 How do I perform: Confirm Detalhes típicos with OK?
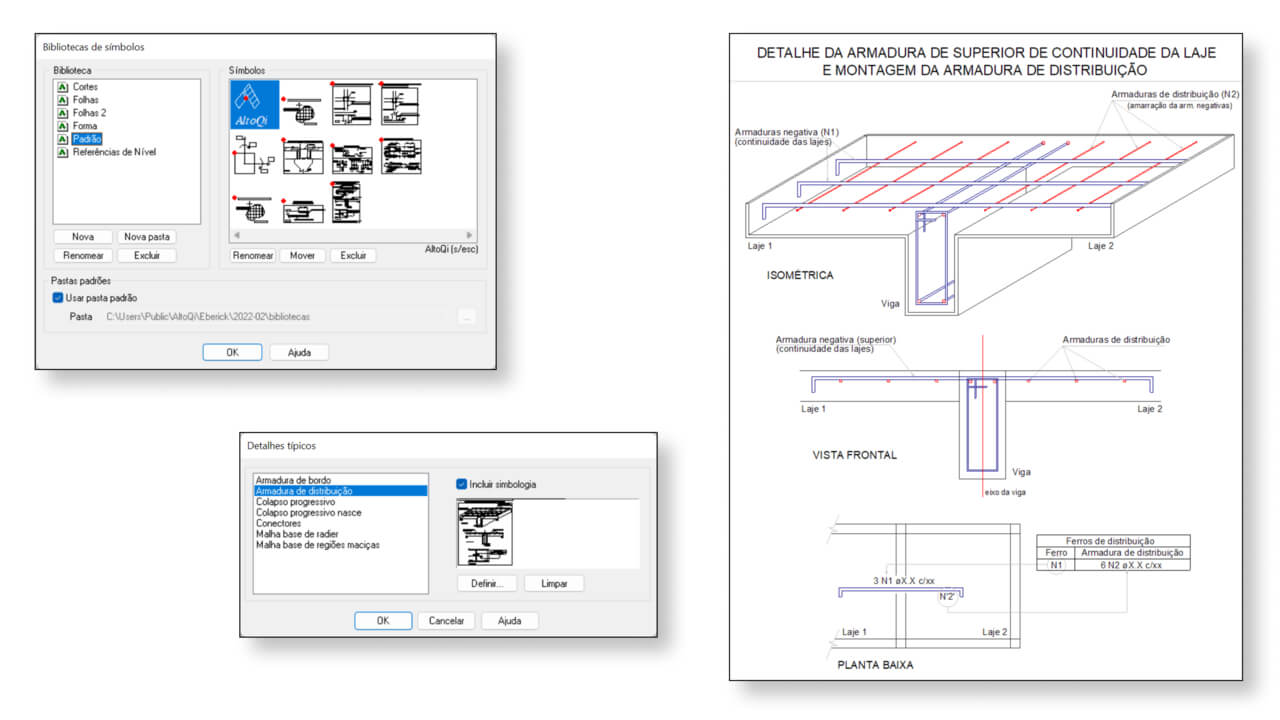coord(383,620)
